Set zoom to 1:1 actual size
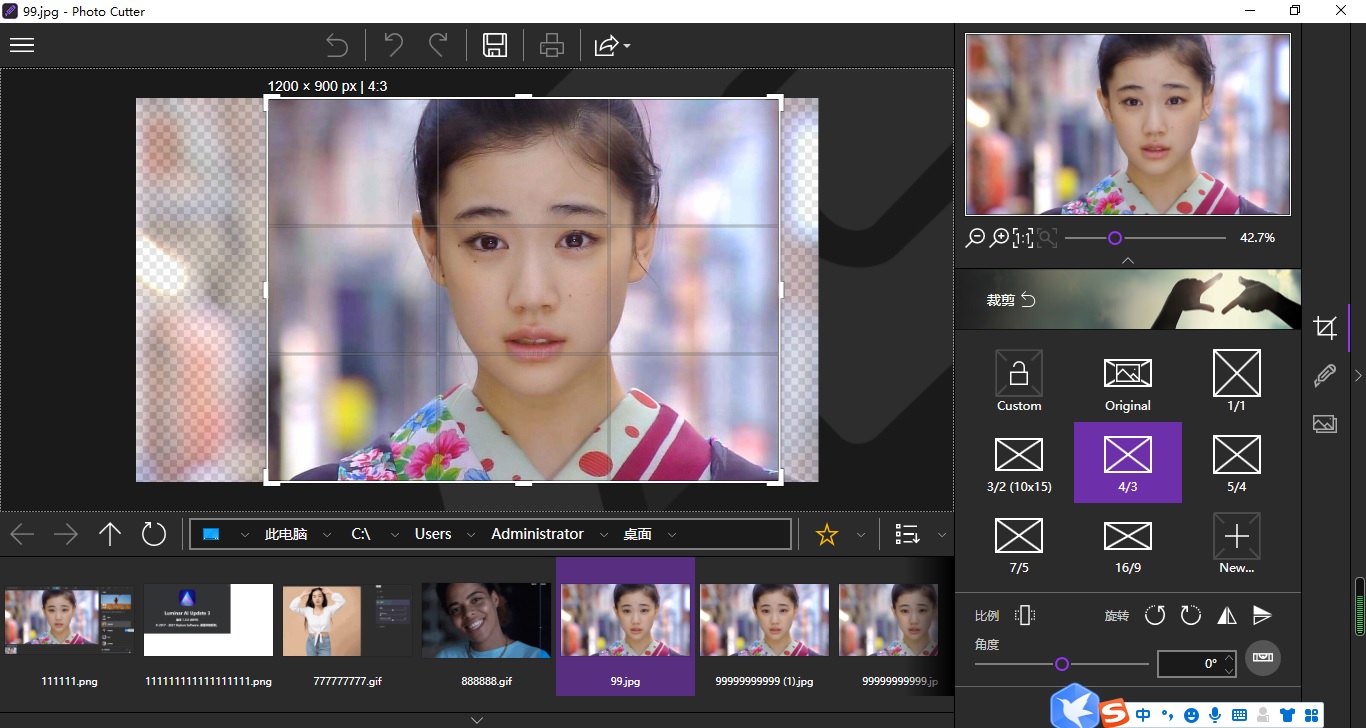 (x=1023, y=238)
